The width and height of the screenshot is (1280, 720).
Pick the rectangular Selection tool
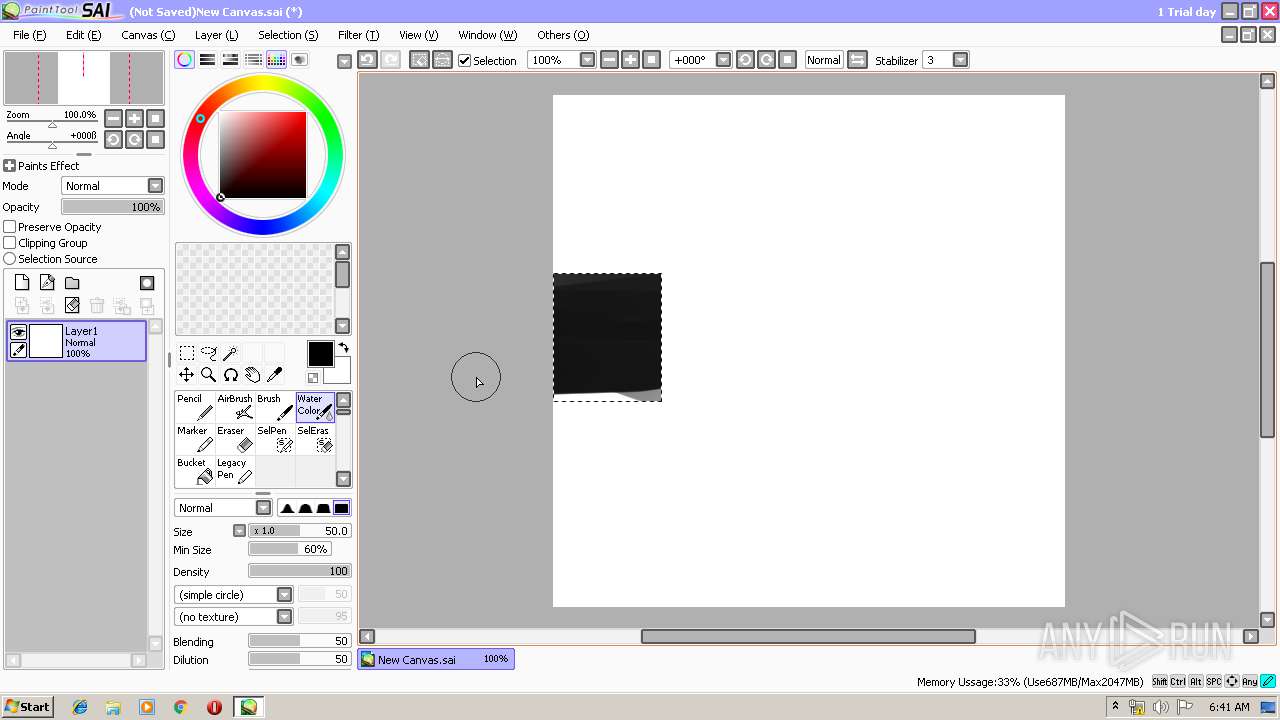pyautogui.click(x=187, y=353)
